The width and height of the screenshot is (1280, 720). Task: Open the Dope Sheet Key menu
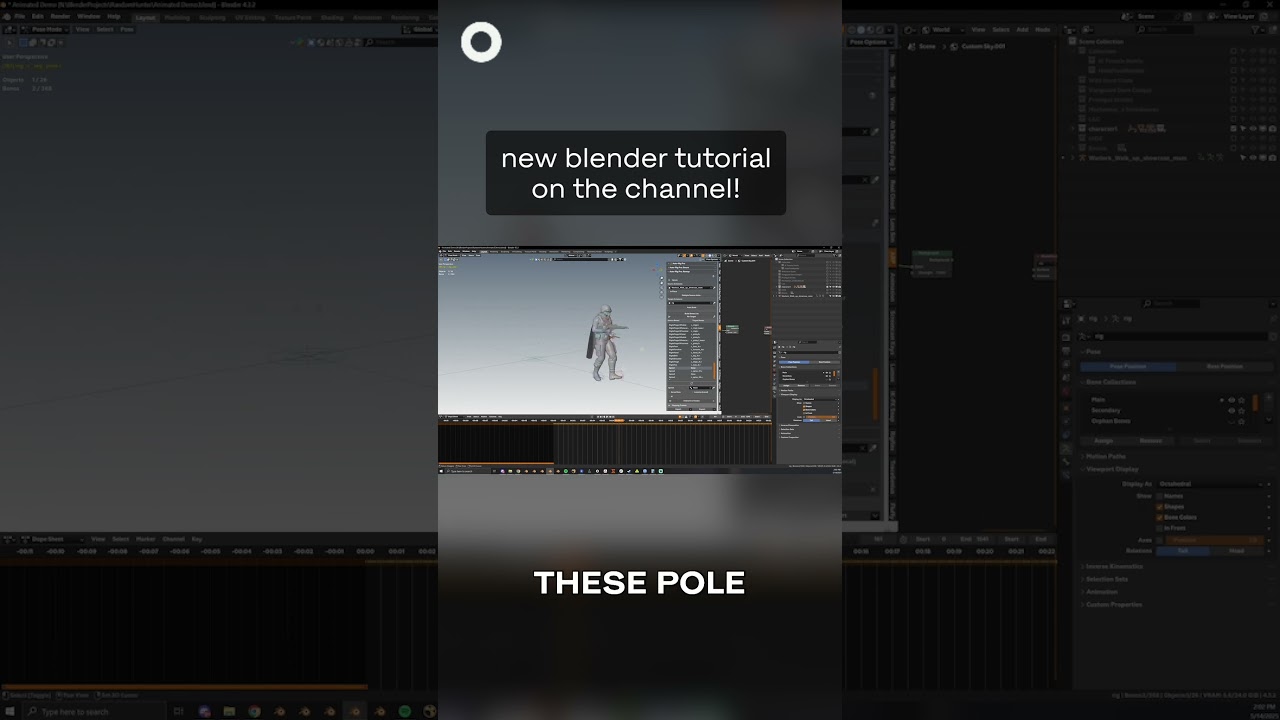point(197,539)
